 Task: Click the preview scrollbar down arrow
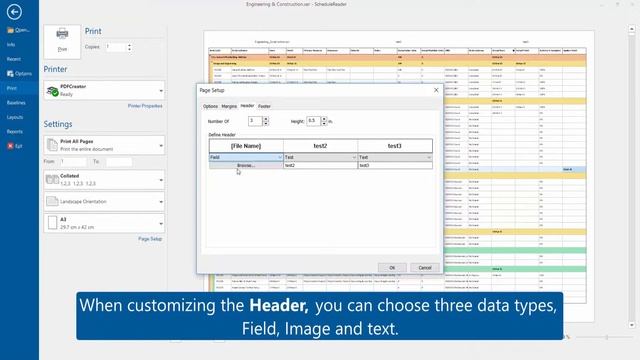click(x=632, y=325)
